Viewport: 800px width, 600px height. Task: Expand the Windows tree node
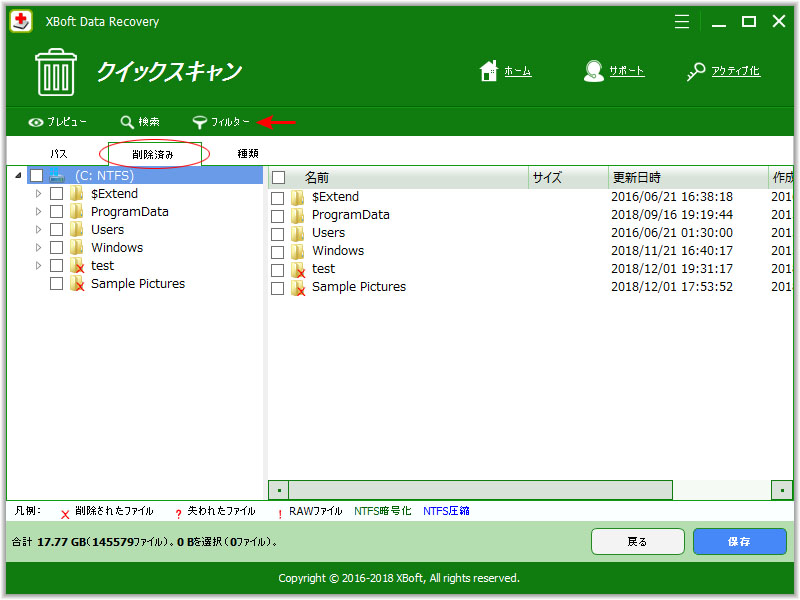point(38,247)
